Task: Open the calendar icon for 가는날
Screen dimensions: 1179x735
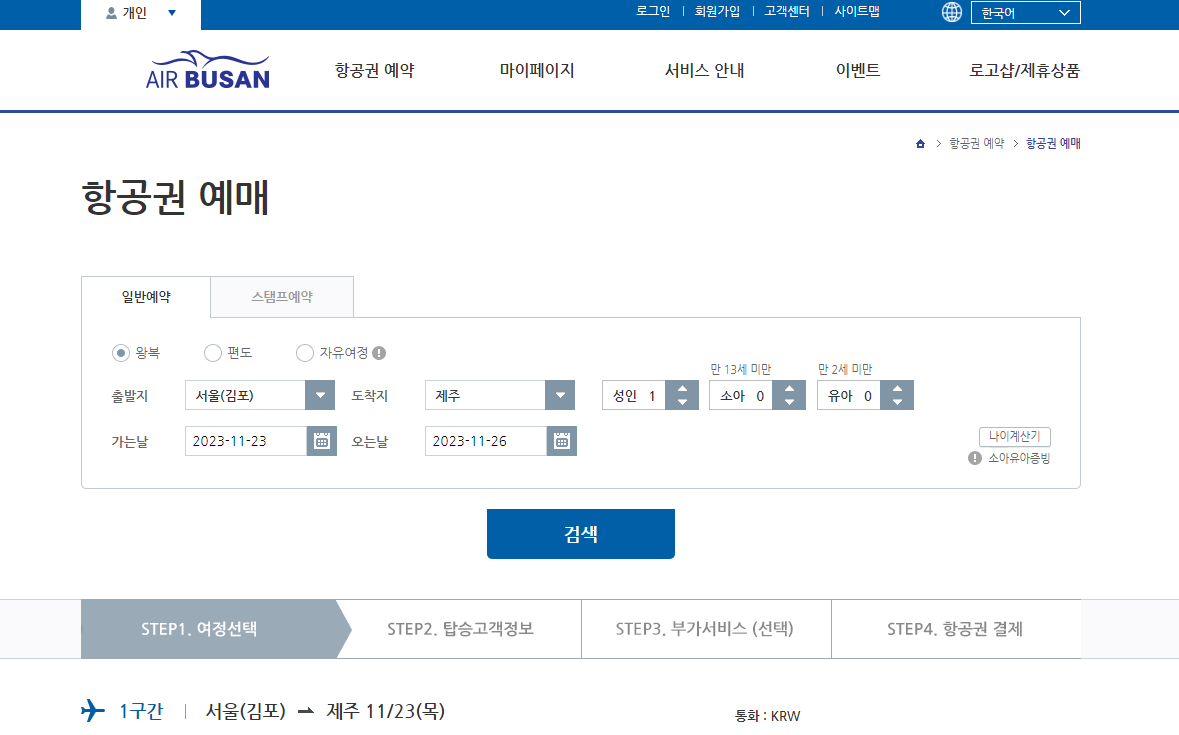Action: pyautogui.click(x=320, y=440)
